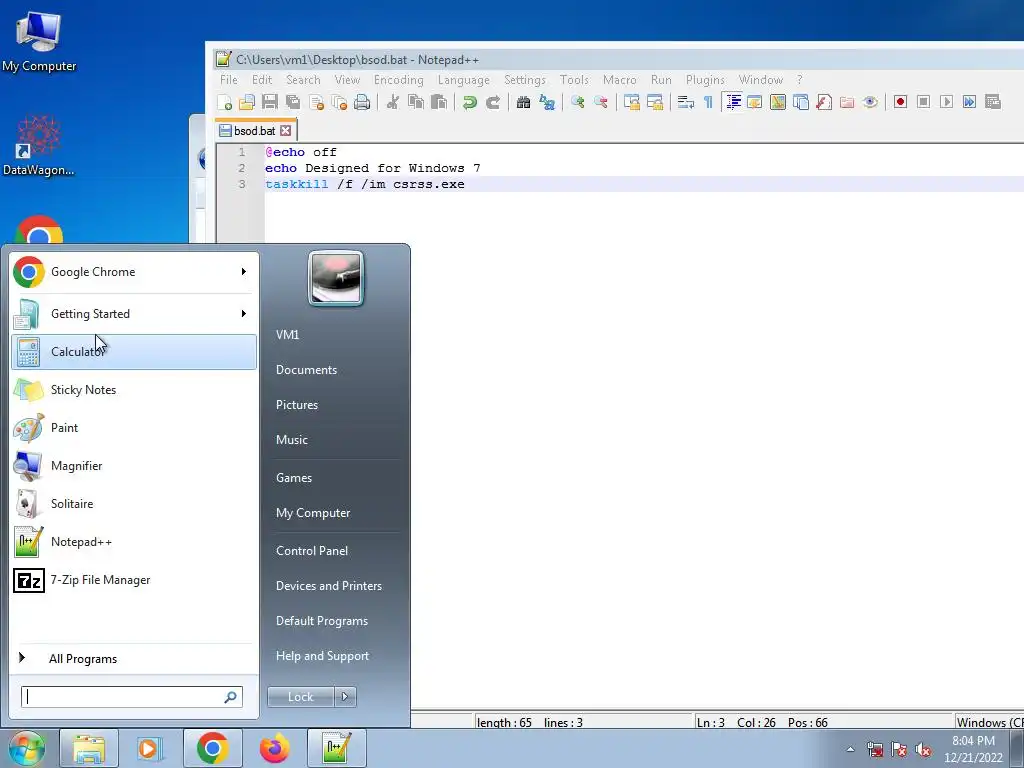Undo last edit green arrow
The height and width of the screenshot is (768, 1024).
coord(470,102)
